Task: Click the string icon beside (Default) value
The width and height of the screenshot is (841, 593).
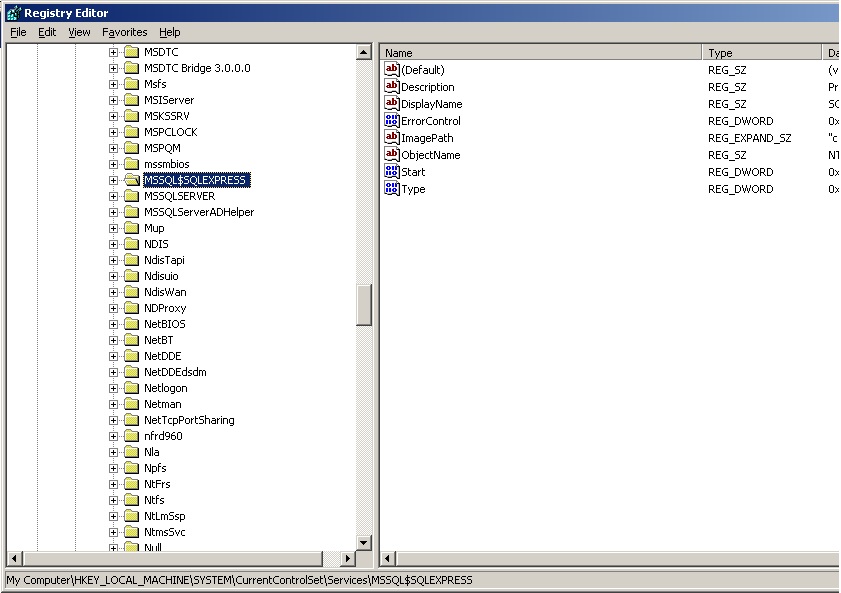Action: 392,69
